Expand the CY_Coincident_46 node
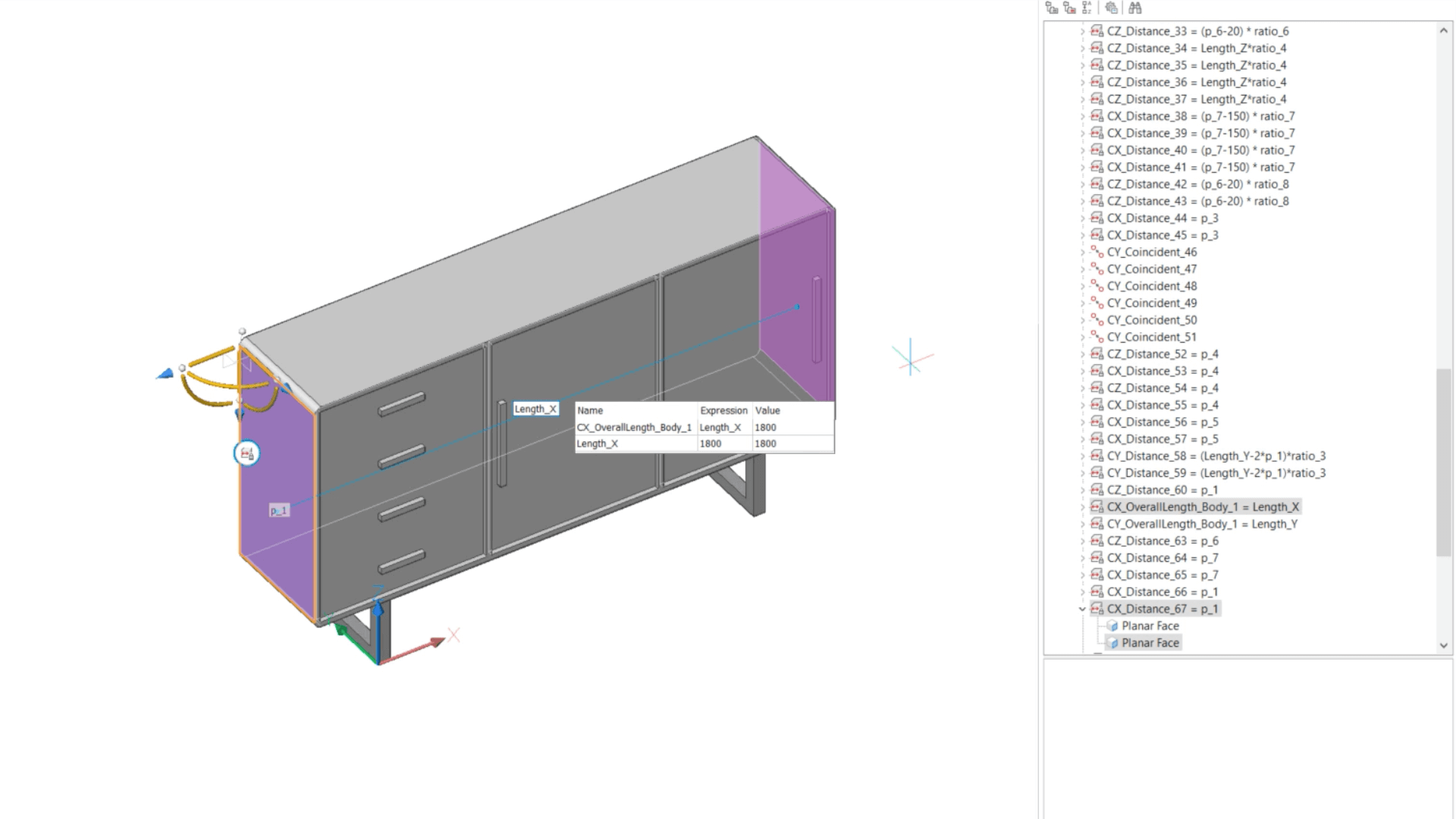The height and width of the screenshot is (819, 1456). 1082,252
